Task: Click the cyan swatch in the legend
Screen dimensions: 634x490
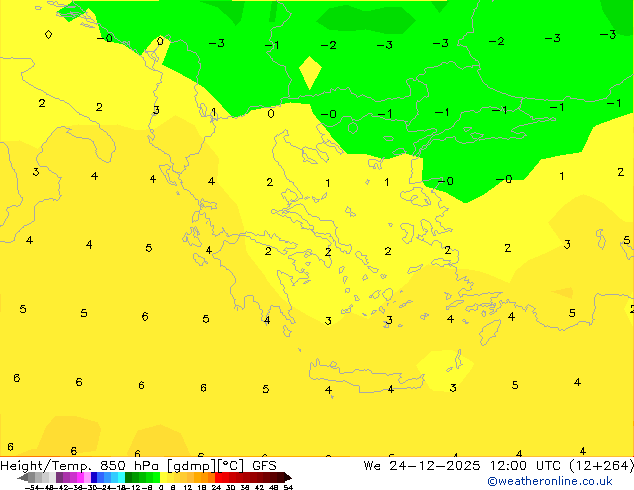Action: pos(121,477)
